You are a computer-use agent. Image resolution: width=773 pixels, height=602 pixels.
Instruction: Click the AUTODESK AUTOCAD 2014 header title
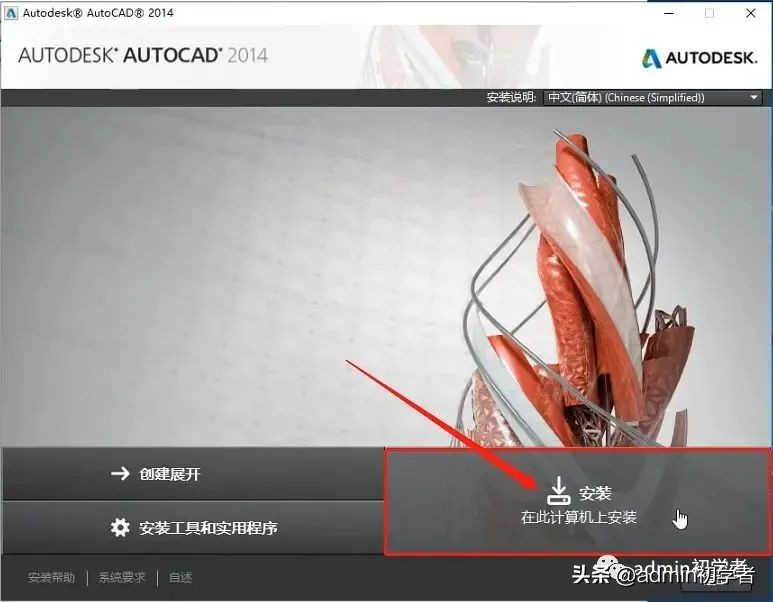(x=143, y=55)
